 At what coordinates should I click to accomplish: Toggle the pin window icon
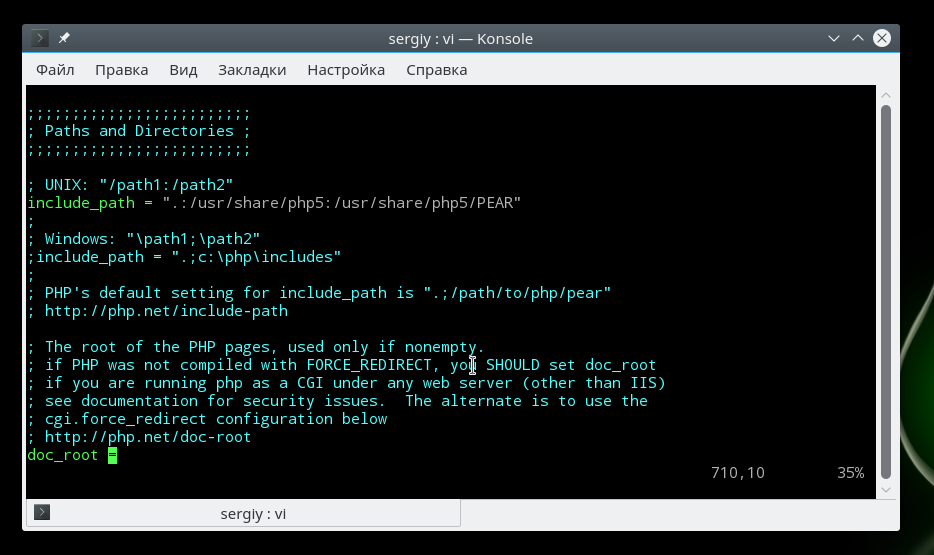(x=64, y=38)
